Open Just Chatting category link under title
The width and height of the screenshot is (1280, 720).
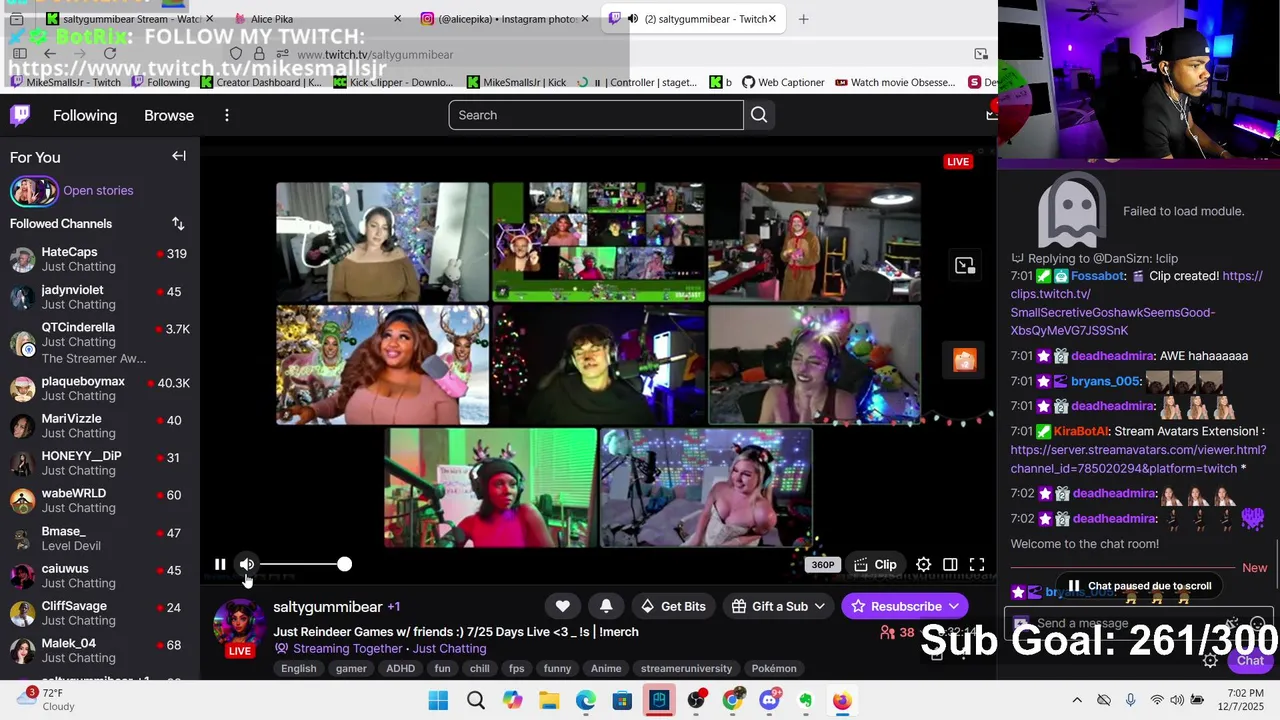point(449,649)
